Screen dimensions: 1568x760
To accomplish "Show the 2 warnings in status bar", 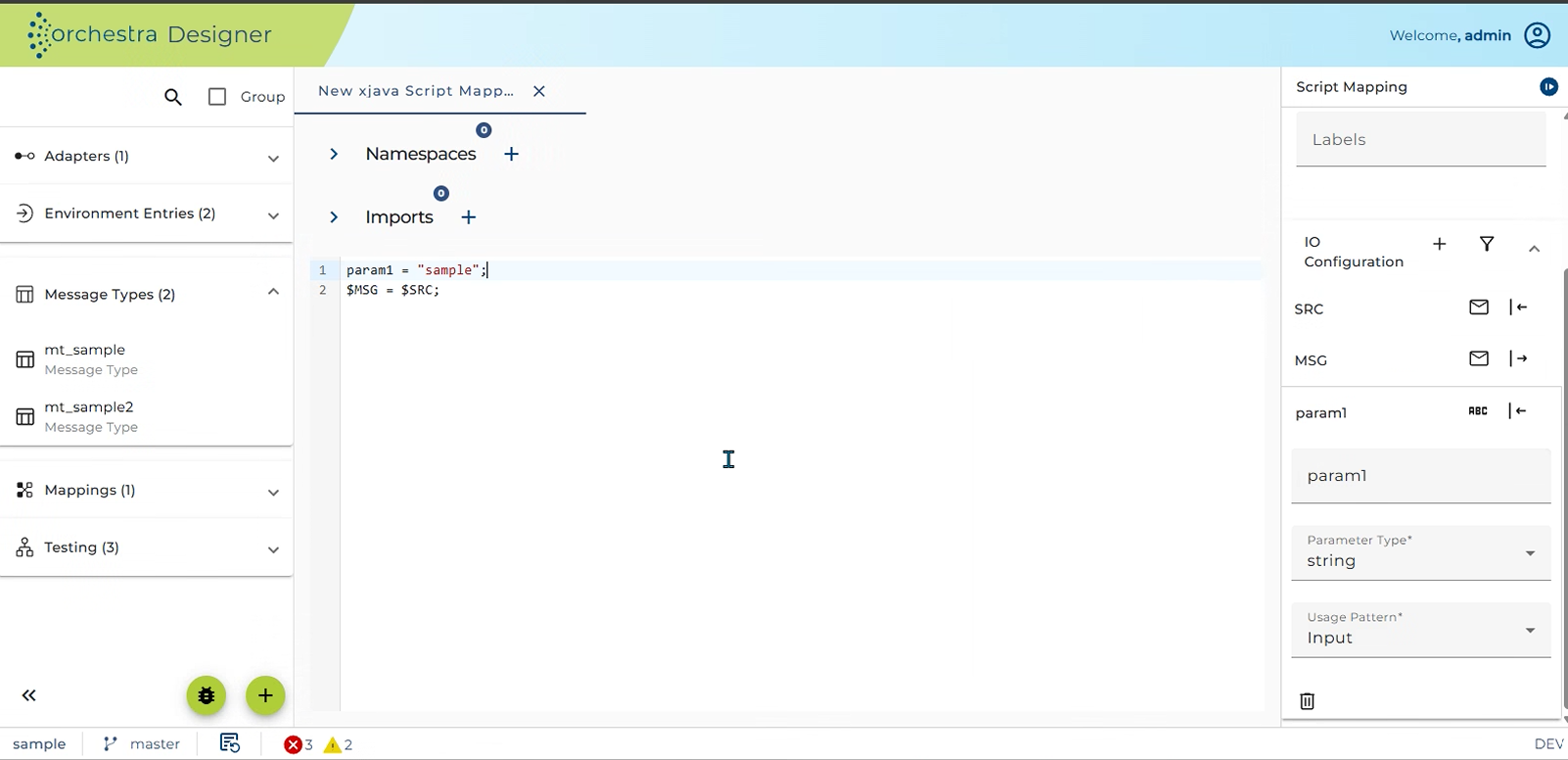I will [x=339, y=744].
